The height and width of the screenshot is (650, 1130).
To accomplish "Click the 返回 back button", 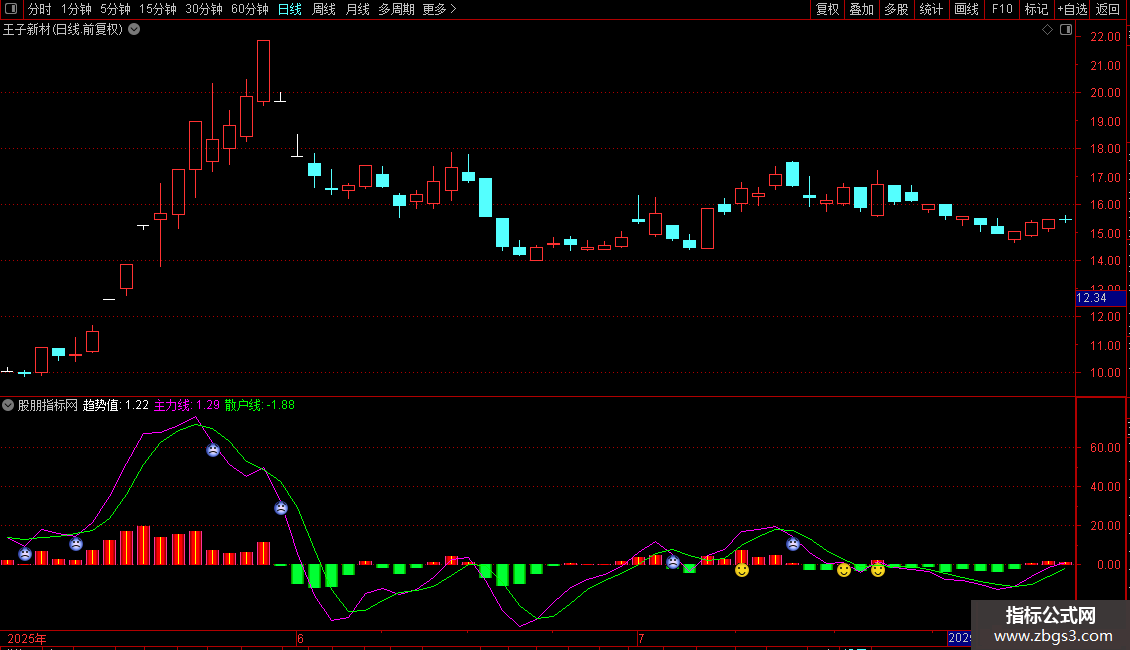I will [x=1108, y=9].
